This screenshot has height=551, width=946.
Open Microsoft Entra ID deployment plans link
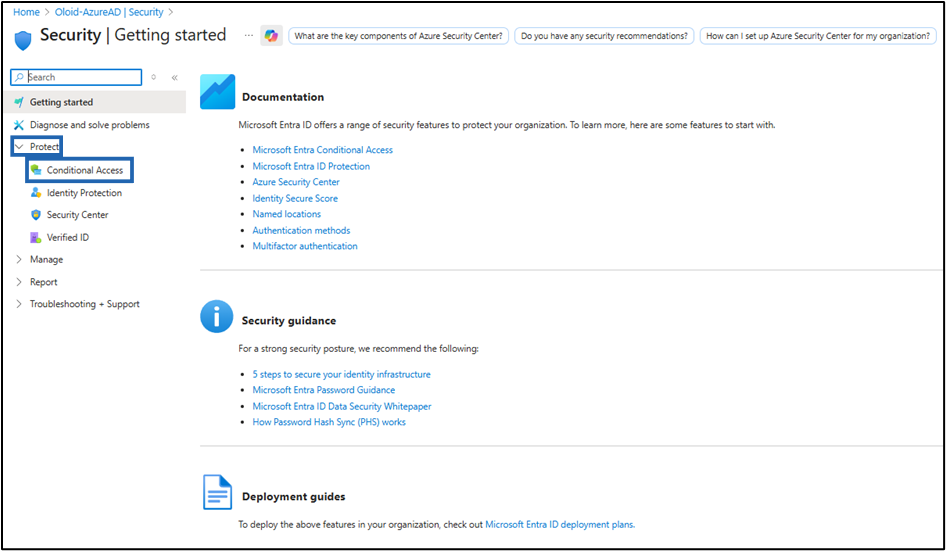point(559,524)
